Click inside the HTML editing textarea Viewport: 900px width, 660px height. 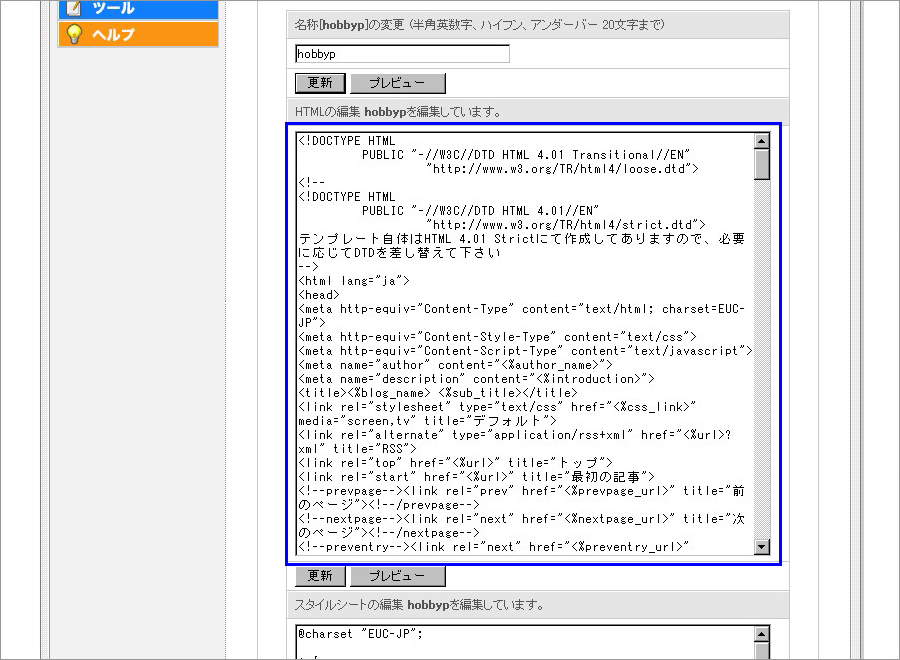click(525, 344)
